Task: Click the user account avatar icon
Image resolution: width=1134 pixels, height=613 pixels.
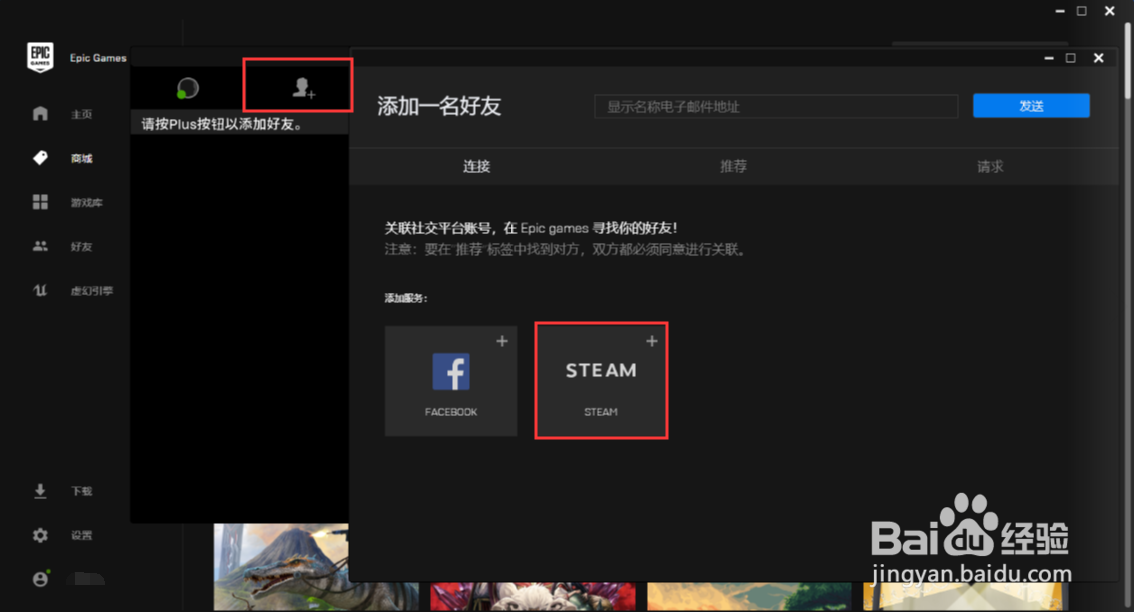Action: (x=40, y=578)
